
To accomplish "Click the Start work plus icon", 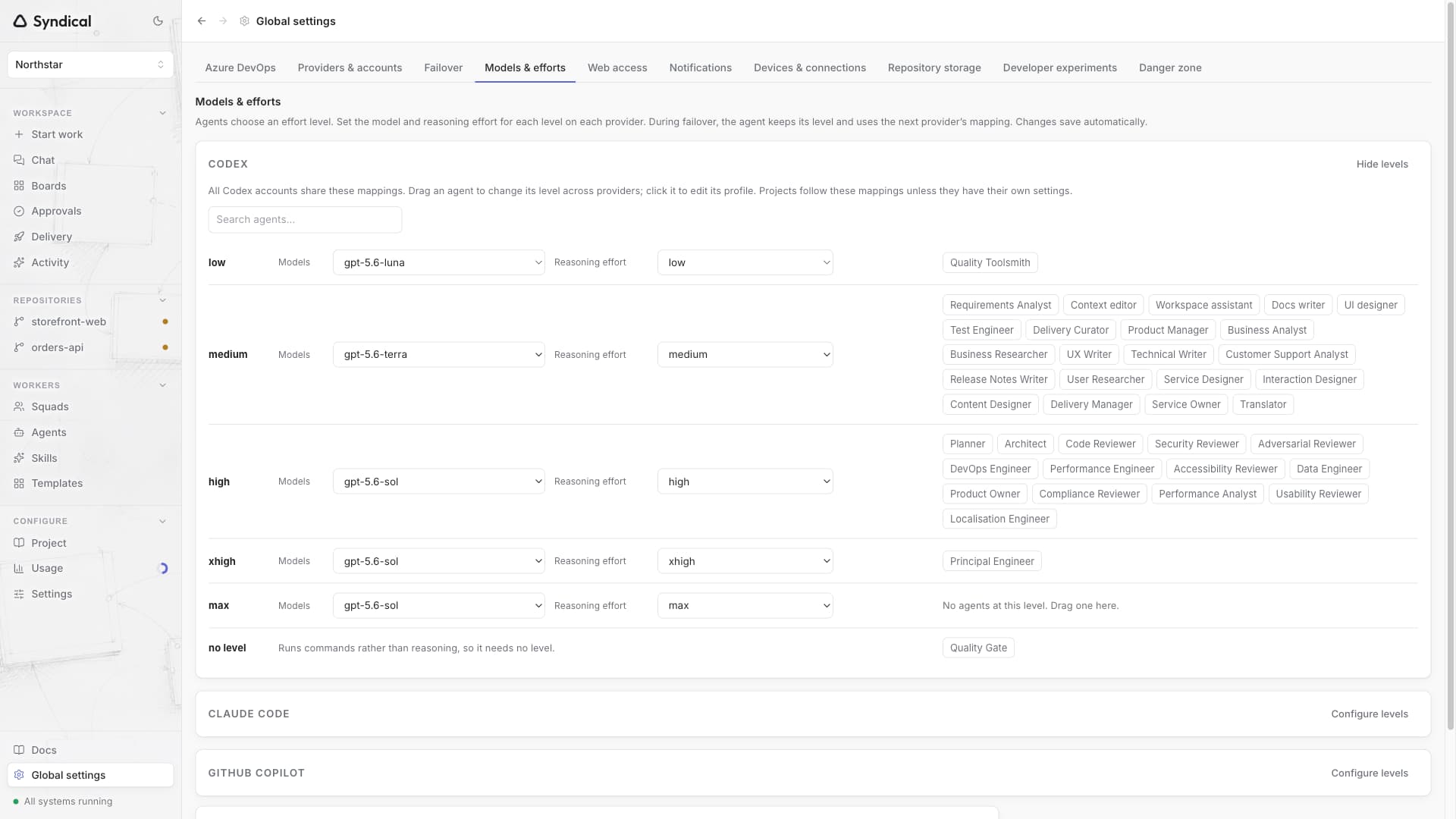I will pyautogui.click(x=19, y=134).
